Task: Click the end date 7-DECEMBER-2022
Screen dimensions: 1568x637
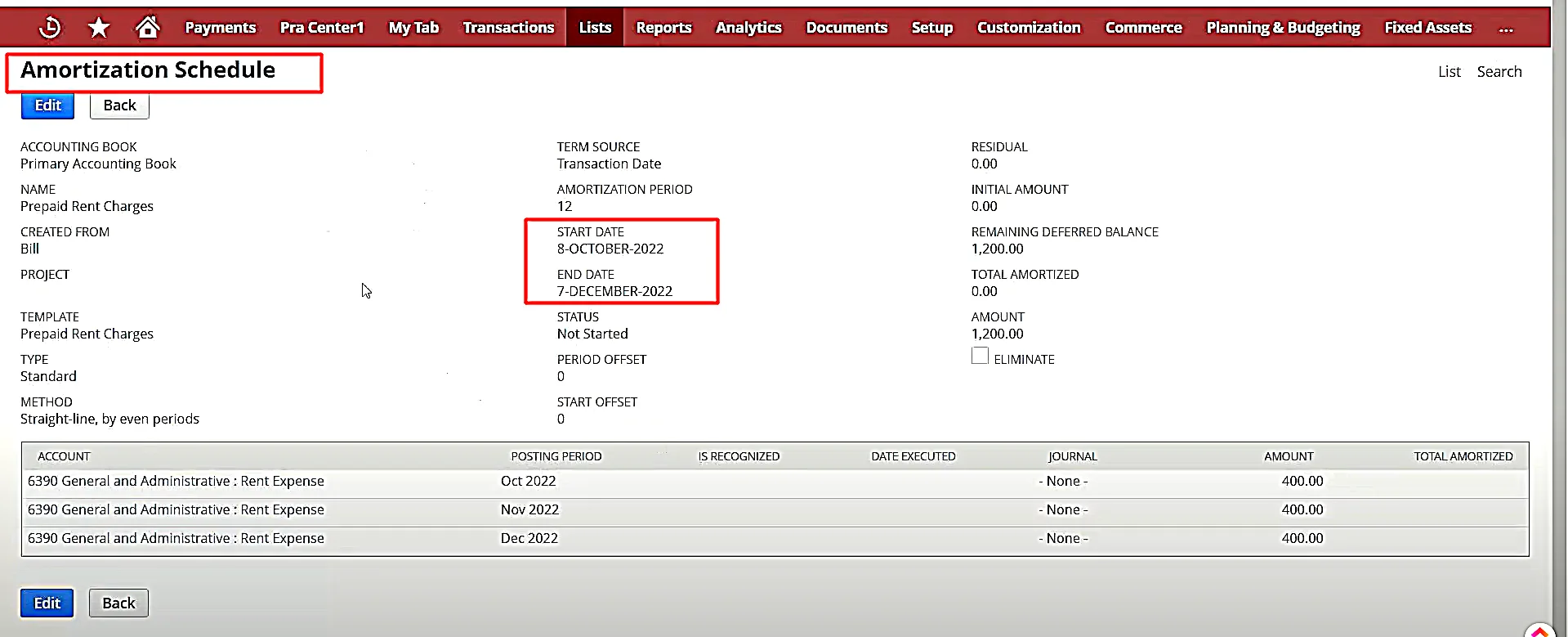Action: pos(614,292)
